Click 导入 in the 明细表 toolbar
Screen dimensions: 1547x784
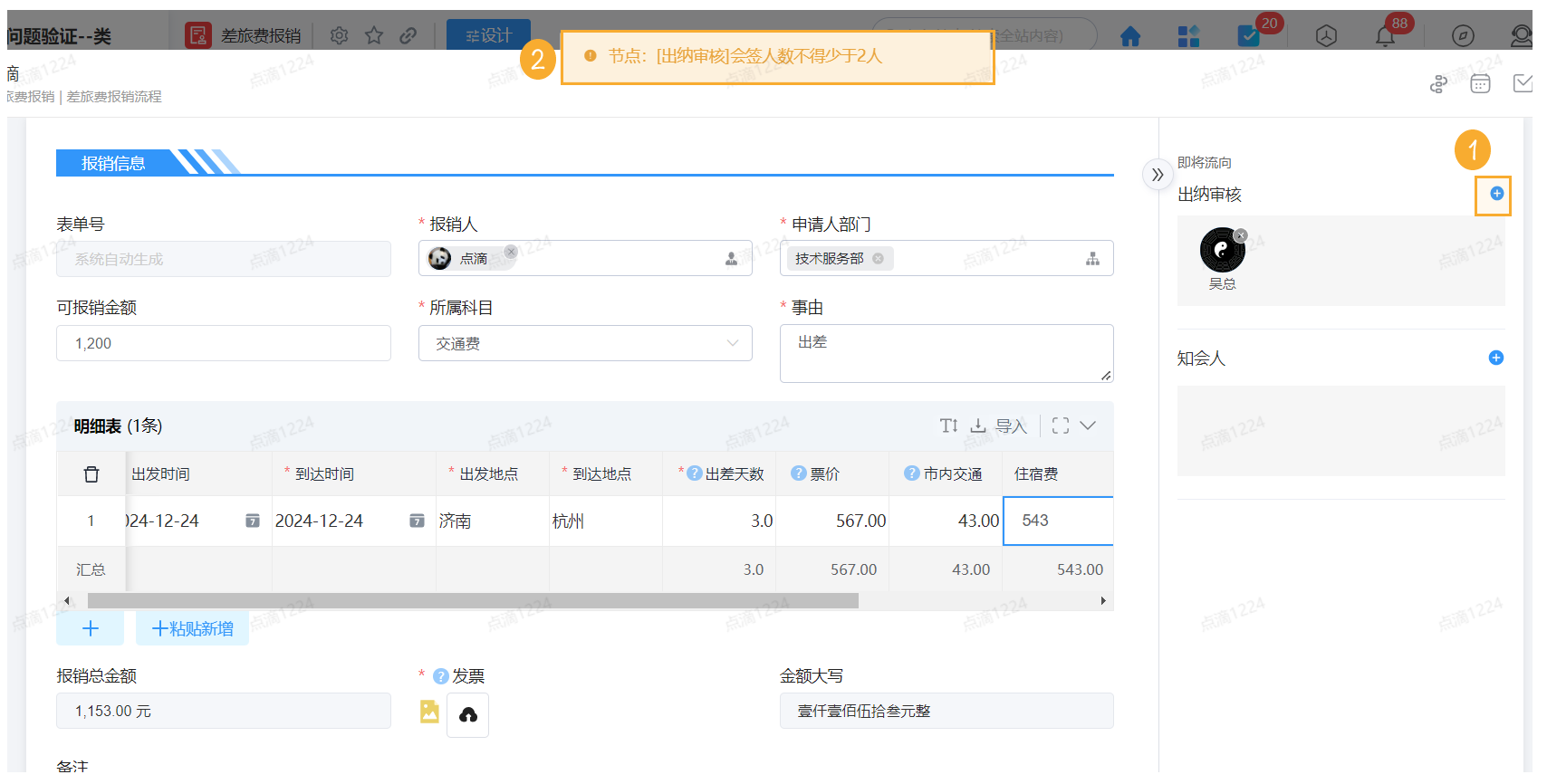click(x=1011, y=425)
